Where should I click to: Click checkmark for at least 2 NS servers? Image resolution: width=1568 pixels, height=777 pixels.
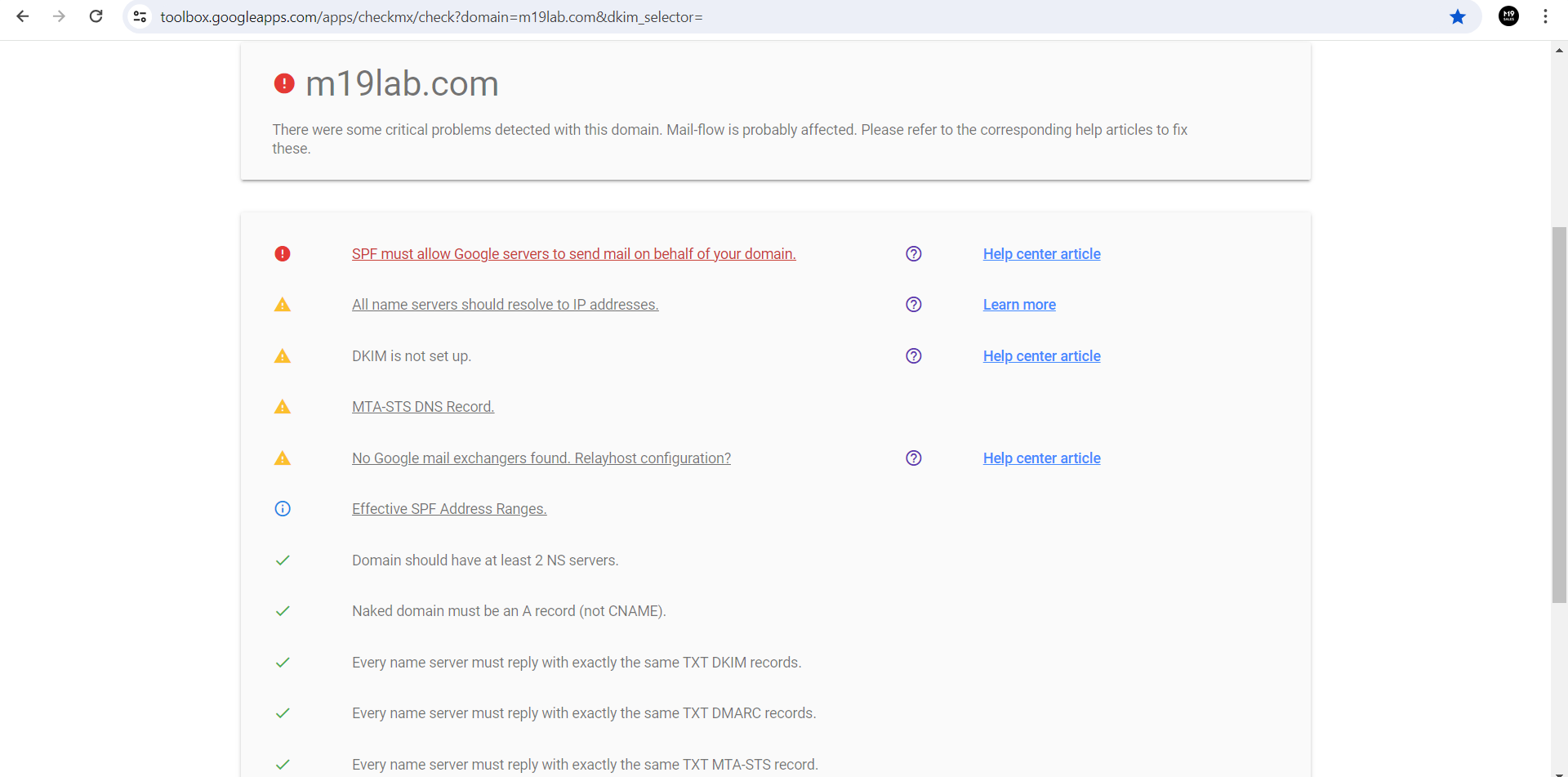tap(283, 560)
